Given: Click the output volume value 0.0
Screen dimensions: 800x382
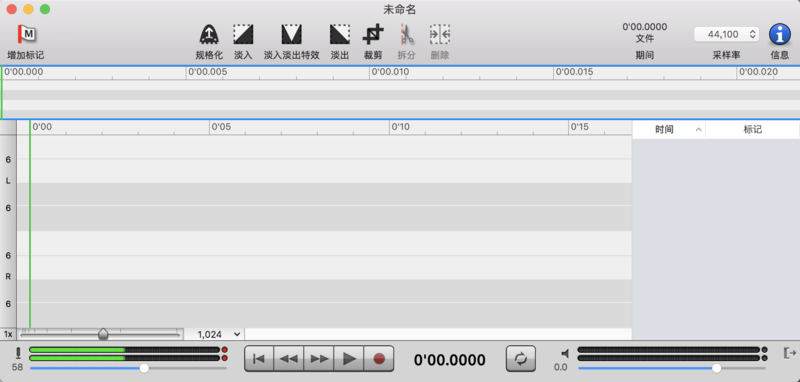Looking at the screenshot, I should [561, 367].
